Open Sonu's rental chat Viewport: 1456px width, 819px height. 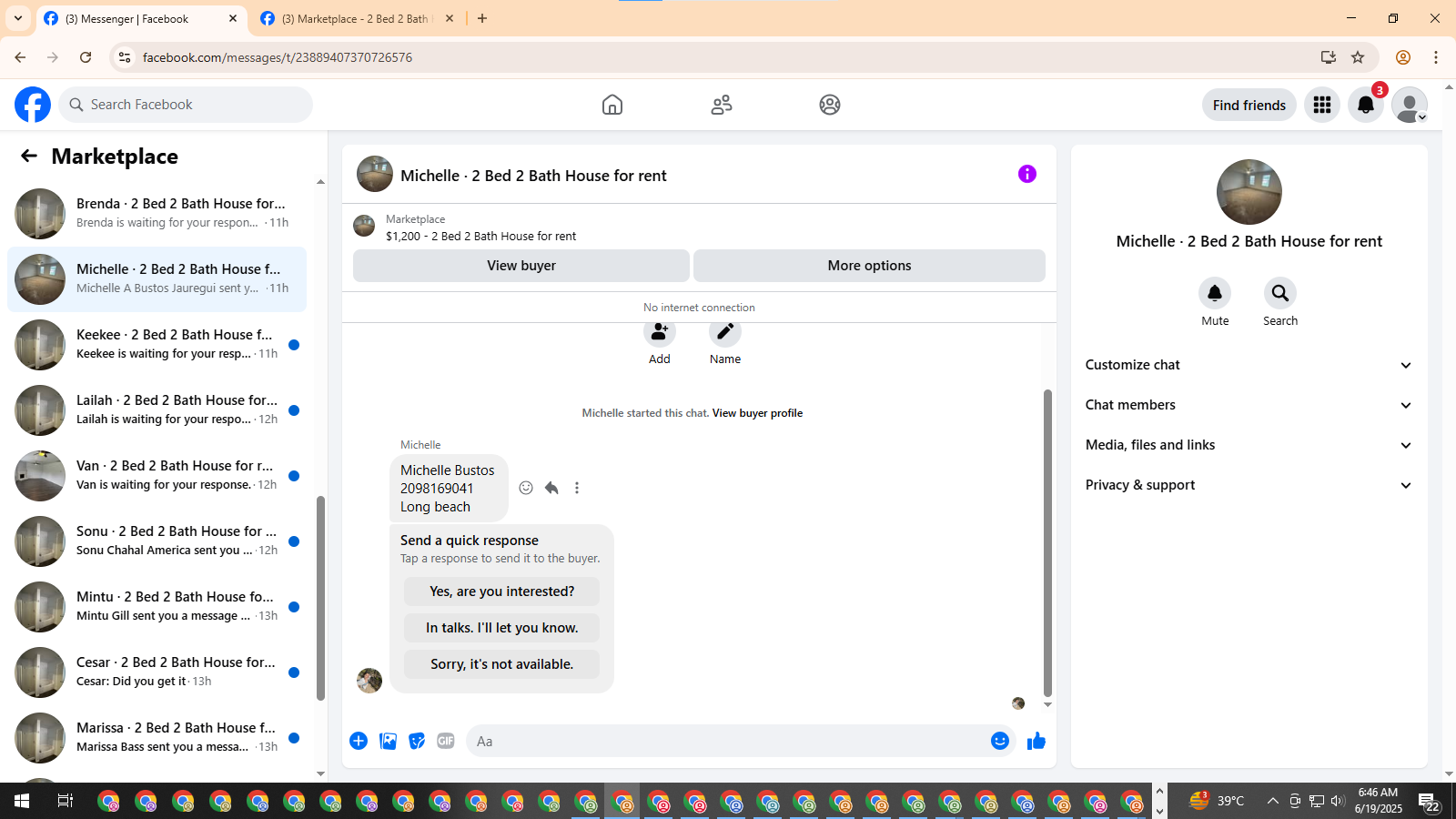(157, 541)
